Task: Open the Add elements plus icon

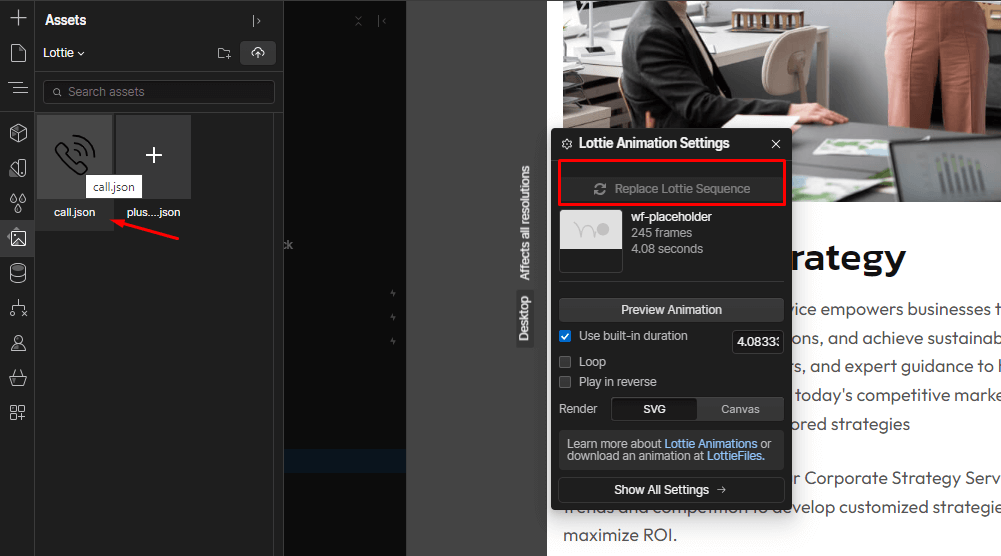Action: [x=18, y=18]
